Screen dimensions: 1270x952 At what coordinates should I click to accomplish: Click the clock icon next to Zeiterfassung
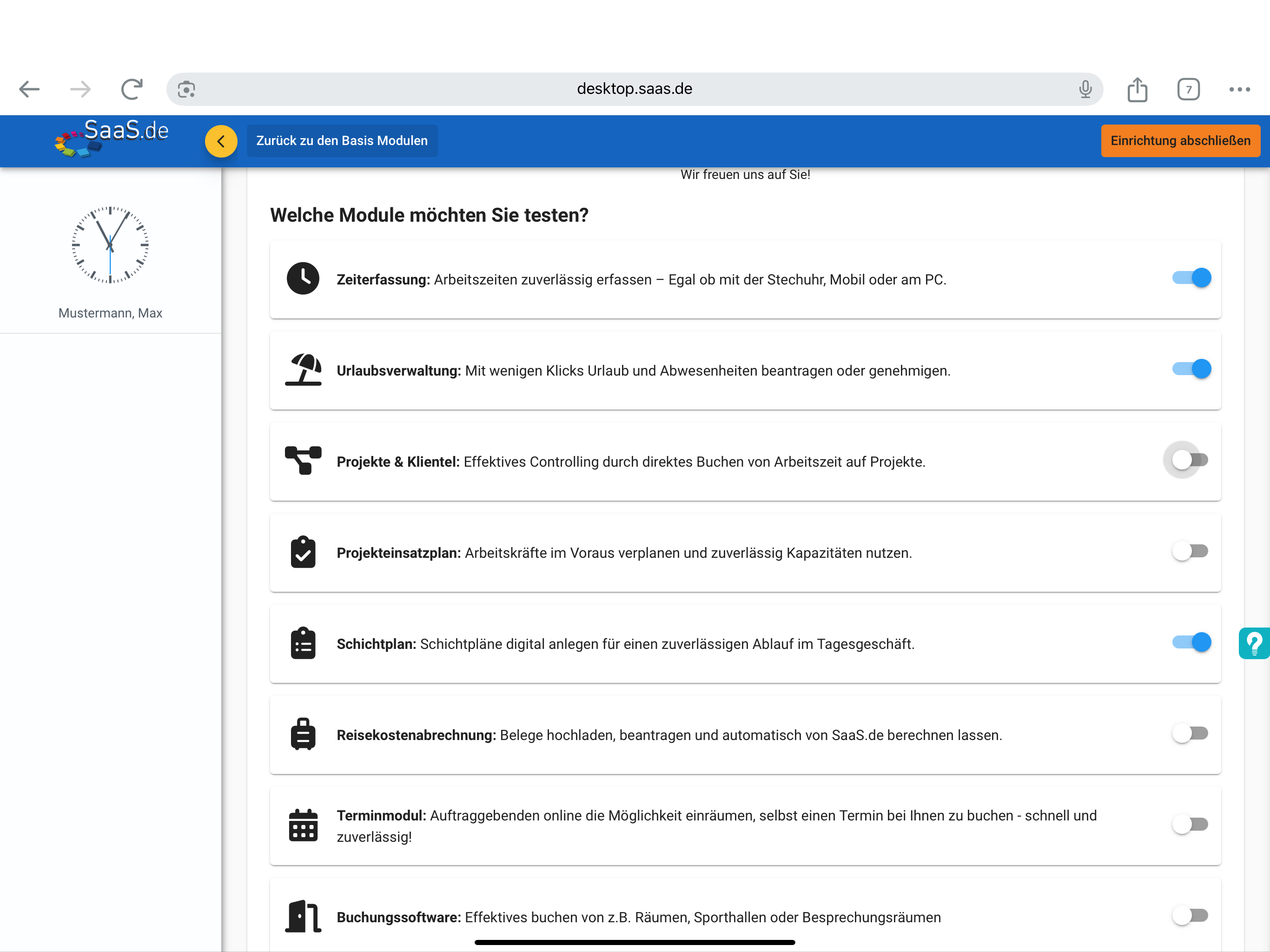(303, 278)
